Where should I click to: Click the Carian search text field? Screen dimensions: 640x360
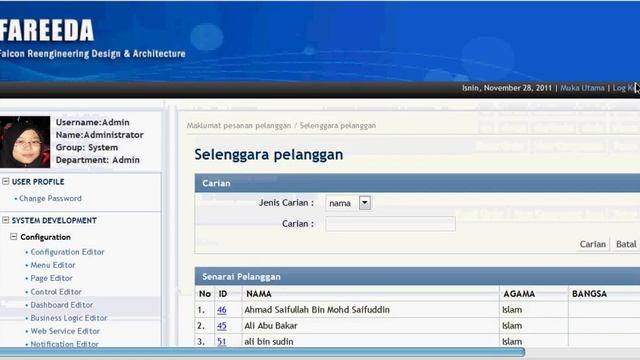click(391, 224)
